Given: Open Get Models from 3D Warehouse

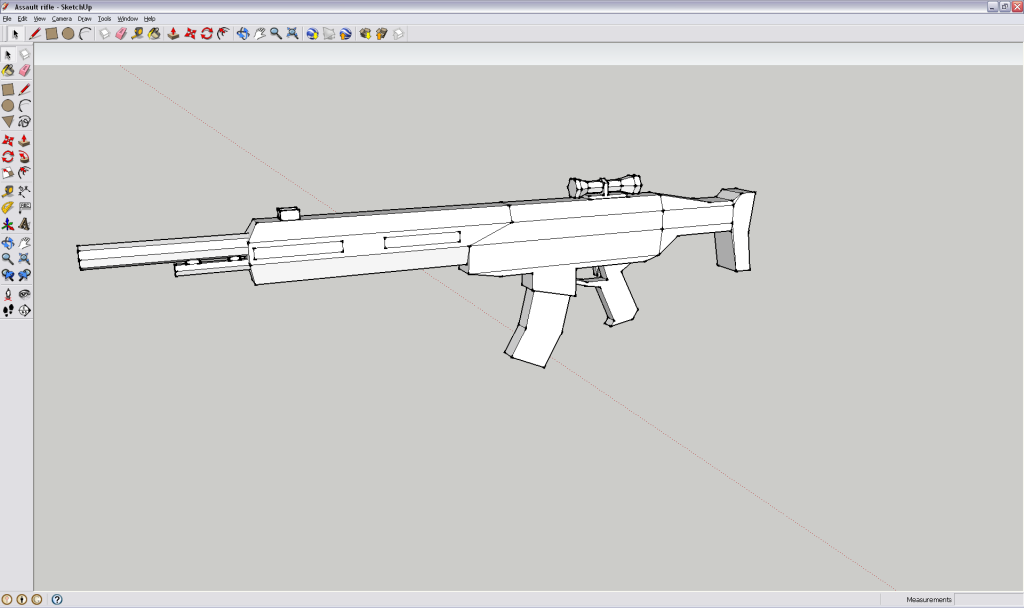Looking at the screenshot, I should click(x=365, y=34).
